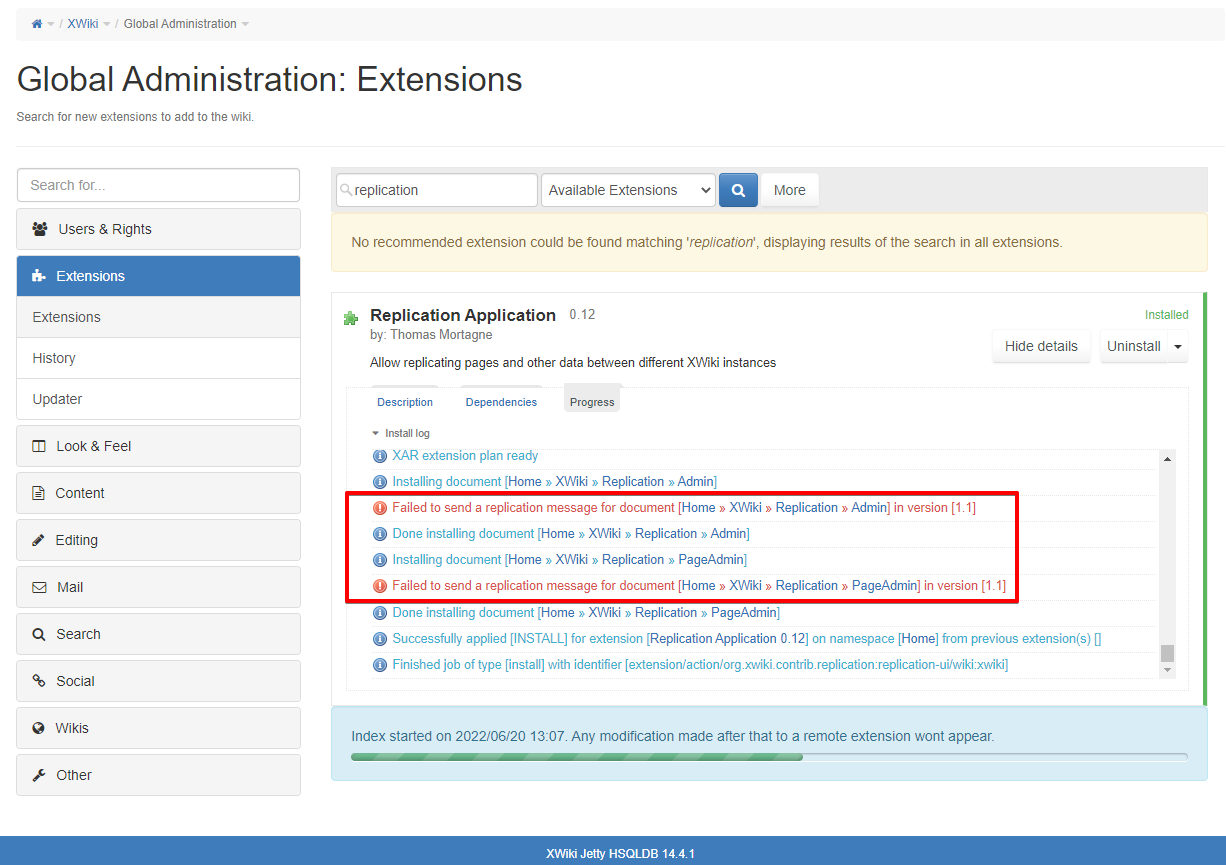Open the Users & Rights section
This screenshot has width=1226, height=865.
[x=158, y=229]
